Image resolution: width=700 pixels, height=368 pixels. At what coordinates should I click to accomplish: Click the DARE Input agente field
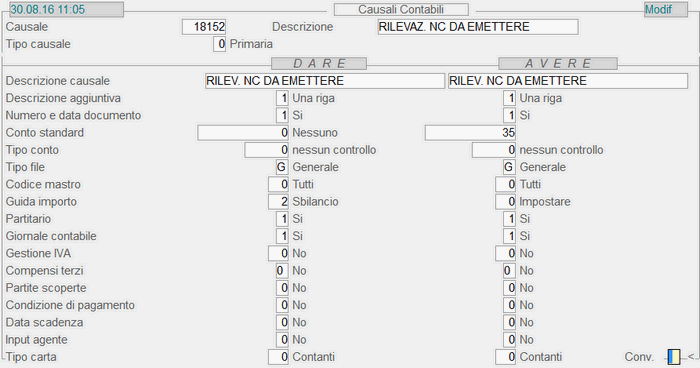(282, 340)
